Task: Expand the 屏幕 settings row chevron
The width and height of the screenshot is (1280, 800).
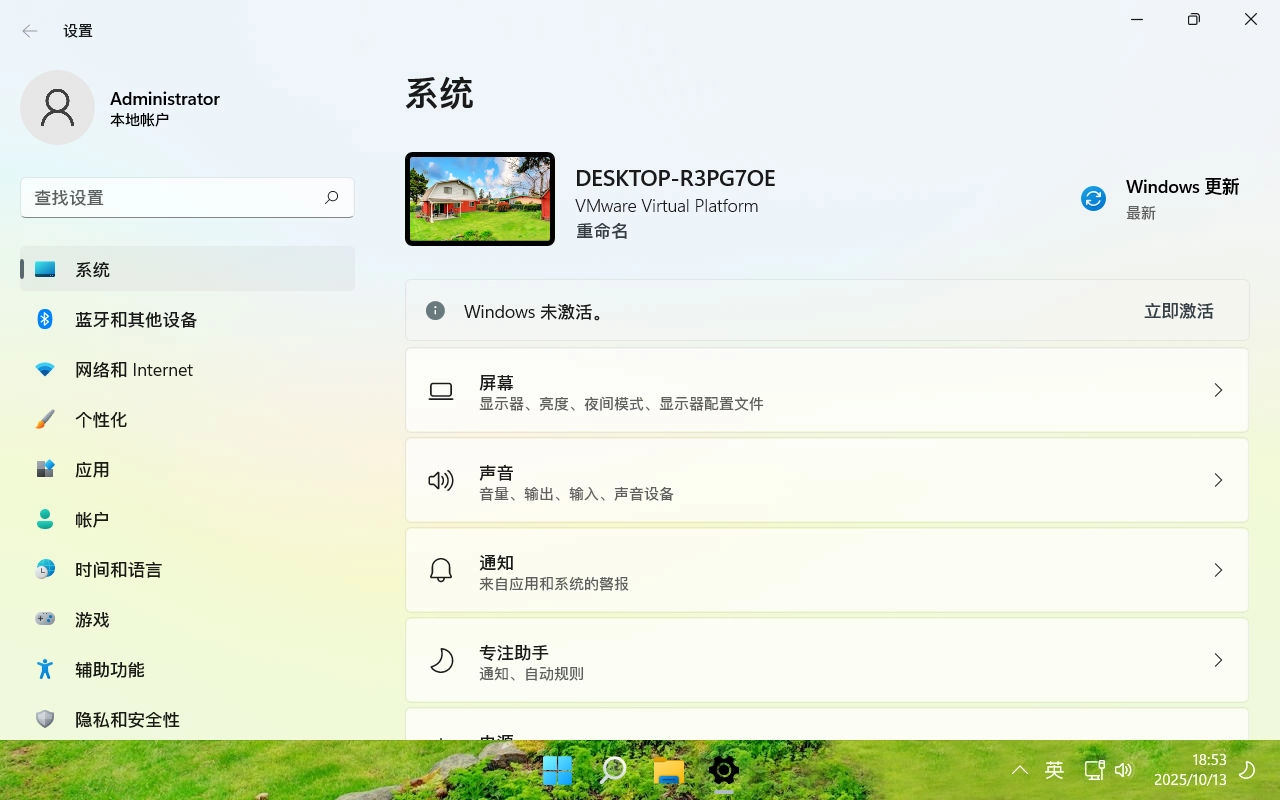Action: (x=1218, y=390)
